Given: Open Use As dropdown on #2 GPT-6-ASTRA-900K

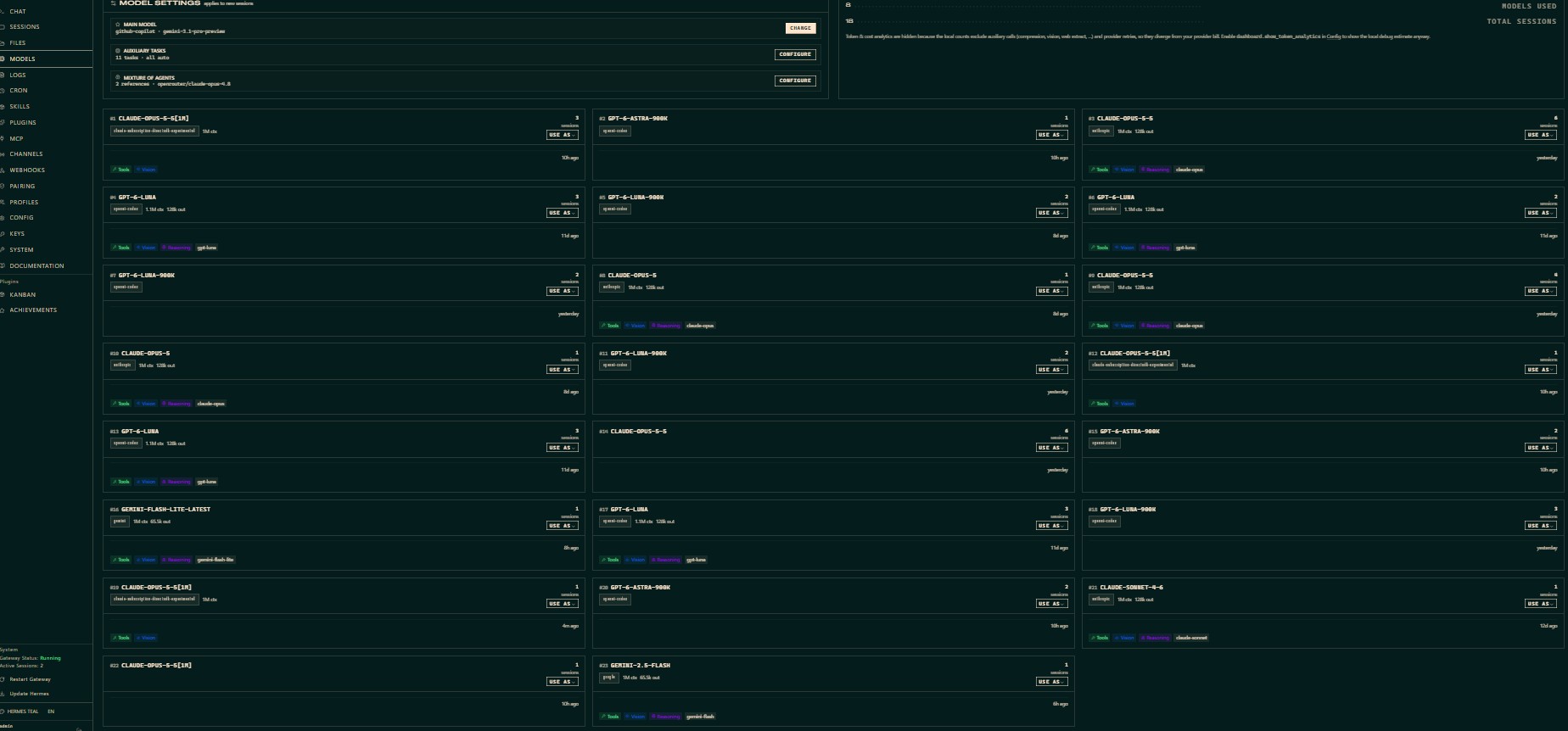Looking at the screenshot, I should click(1052, 135).
